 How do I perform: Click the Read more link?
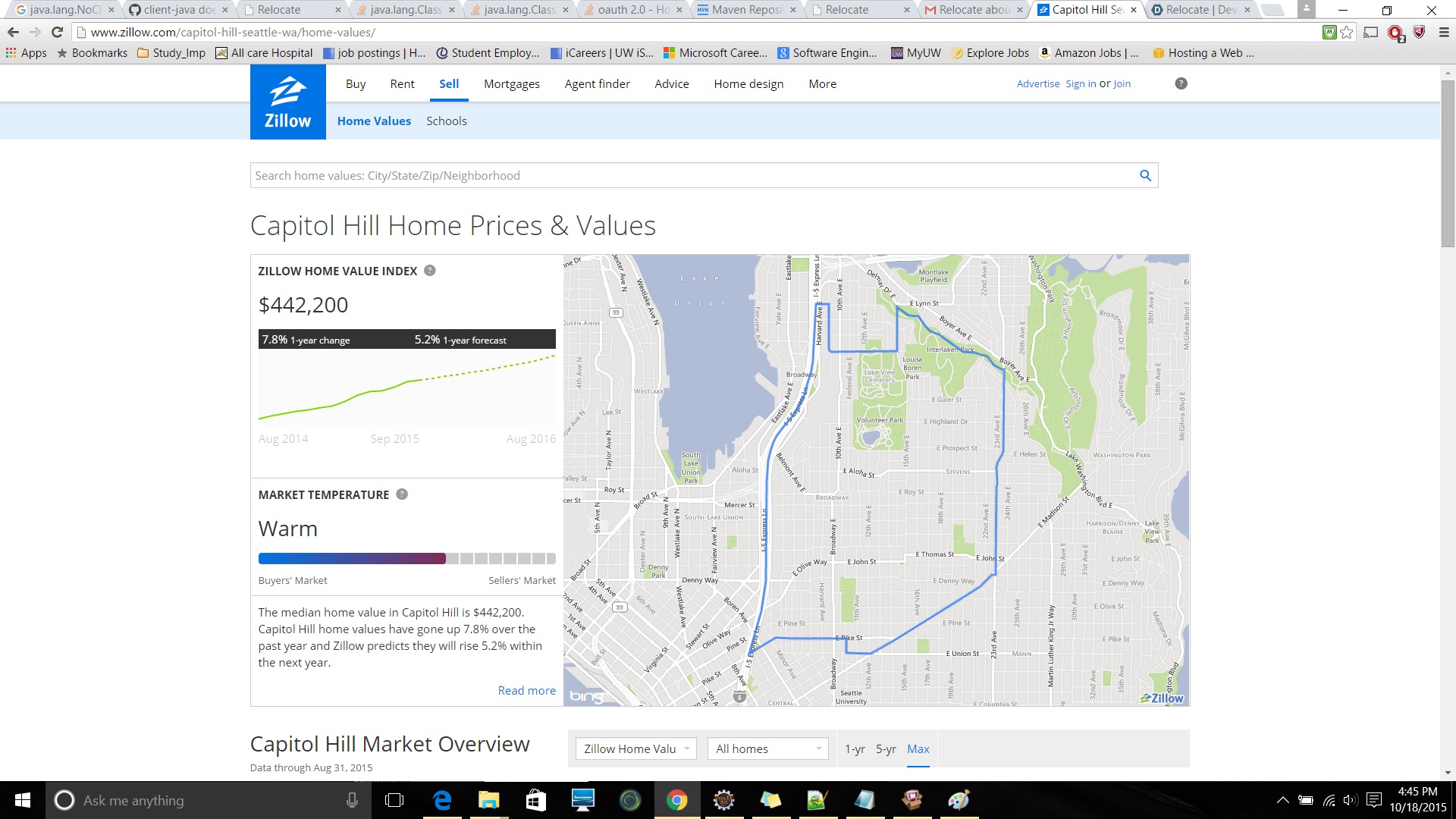[x=526, y=690]
